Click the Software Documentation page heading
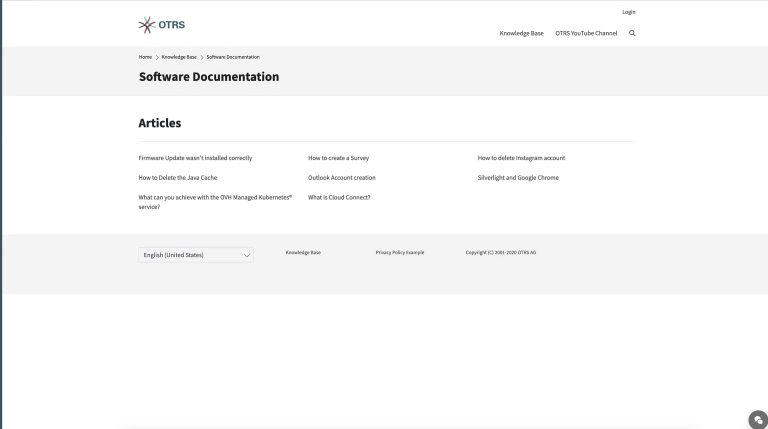This screenshot has width=768, height=429. (209, 77)
